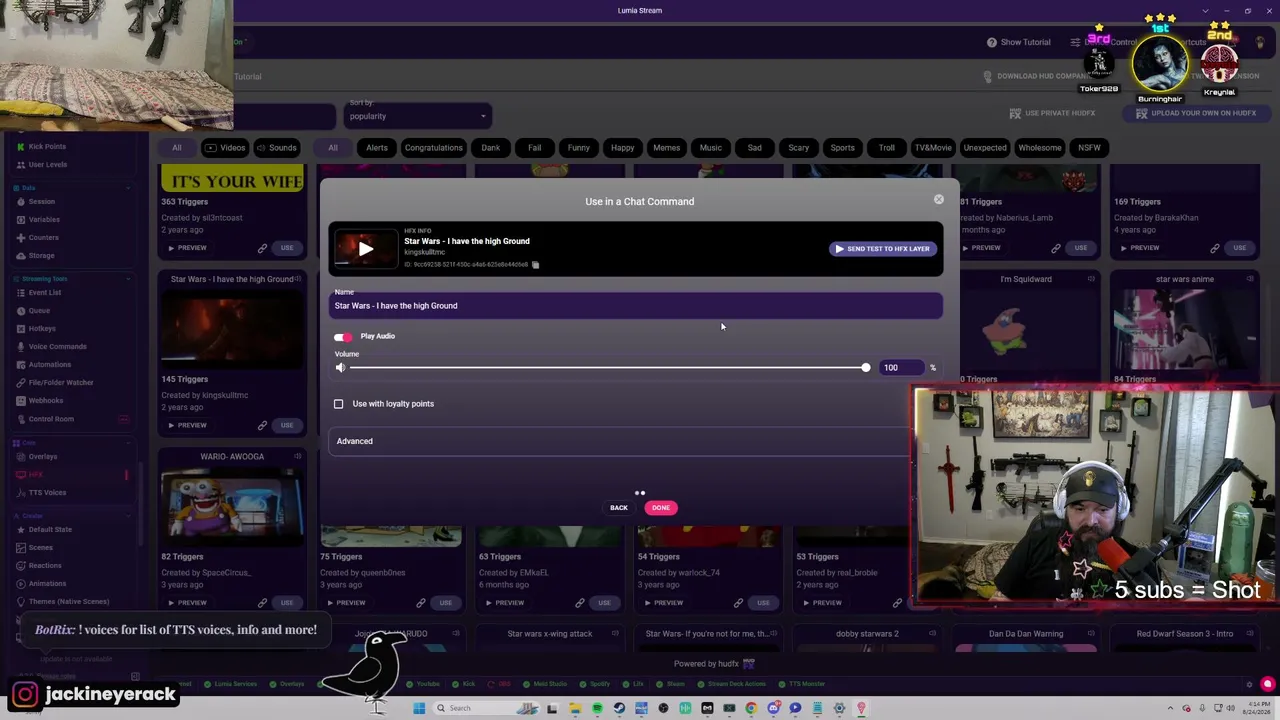Open File/Folder Watcher in sidebar

pyautogui.click(x=61, y=383)
